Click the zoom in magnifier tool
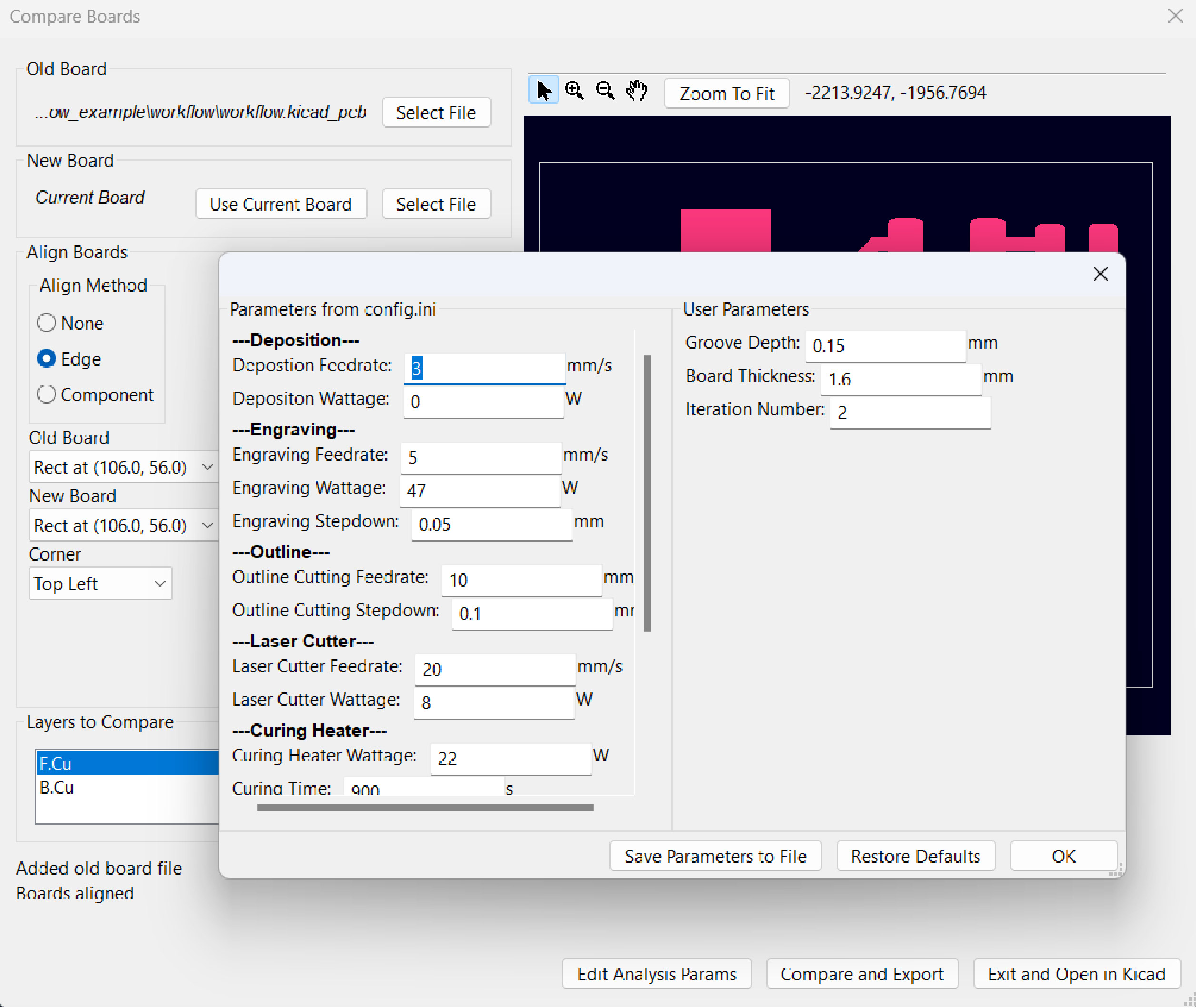This screenshot has height=1008, width=1196. pos(574,91)
